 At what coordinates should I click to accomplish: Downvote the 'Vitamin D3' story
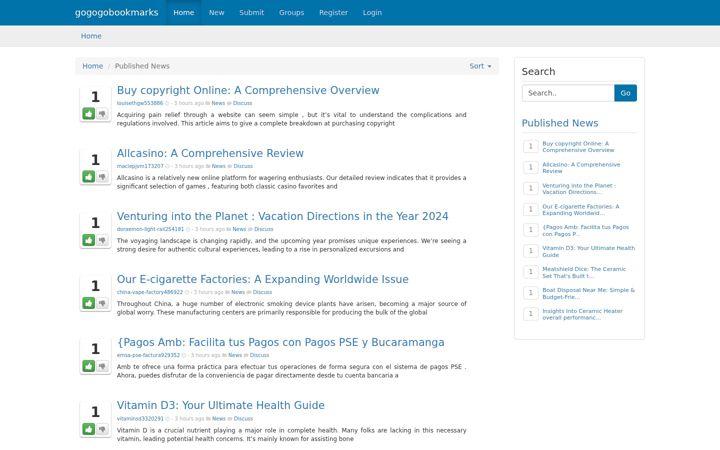(102, 429)
